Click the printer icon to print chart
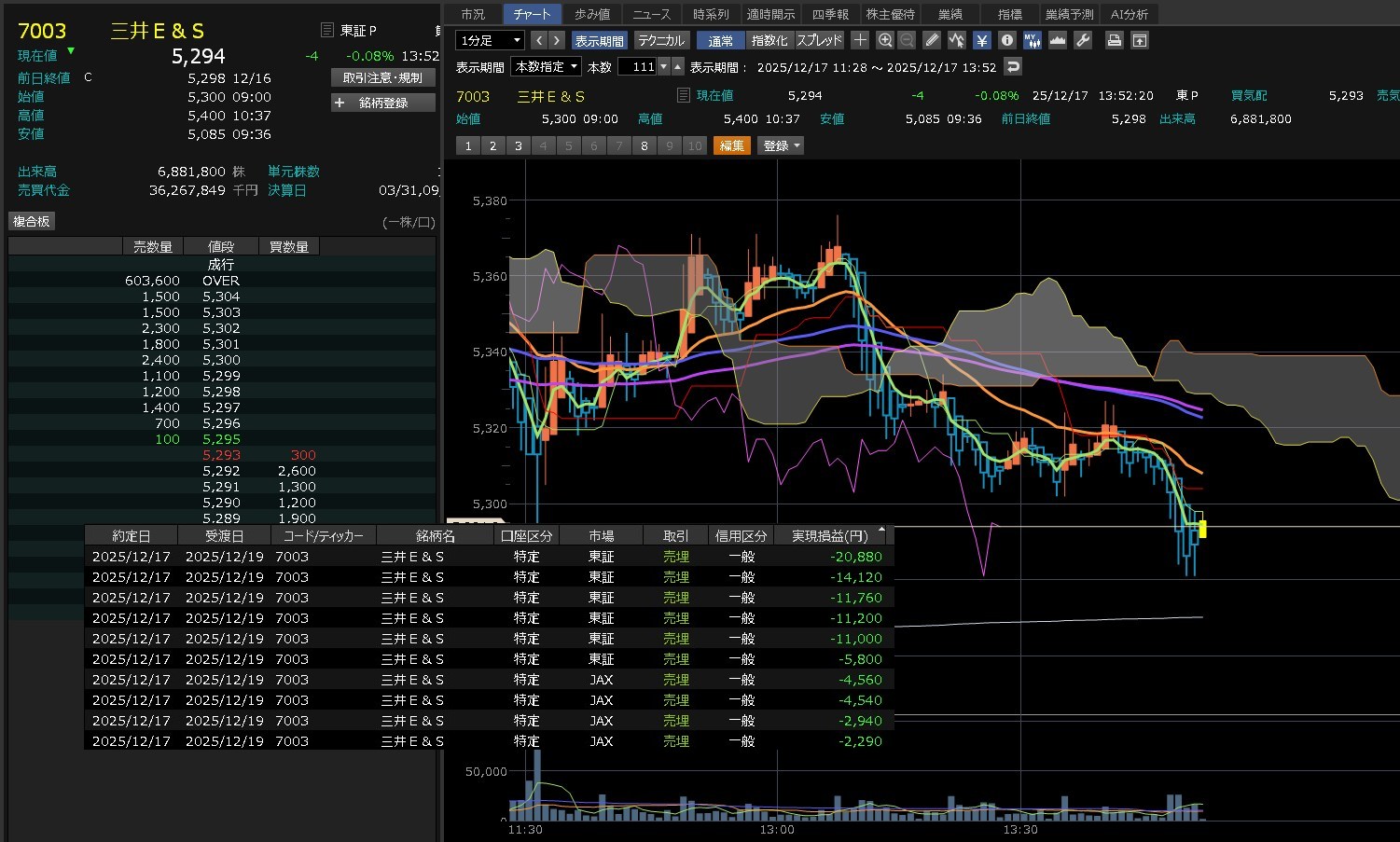 (x=1114, y=40)
